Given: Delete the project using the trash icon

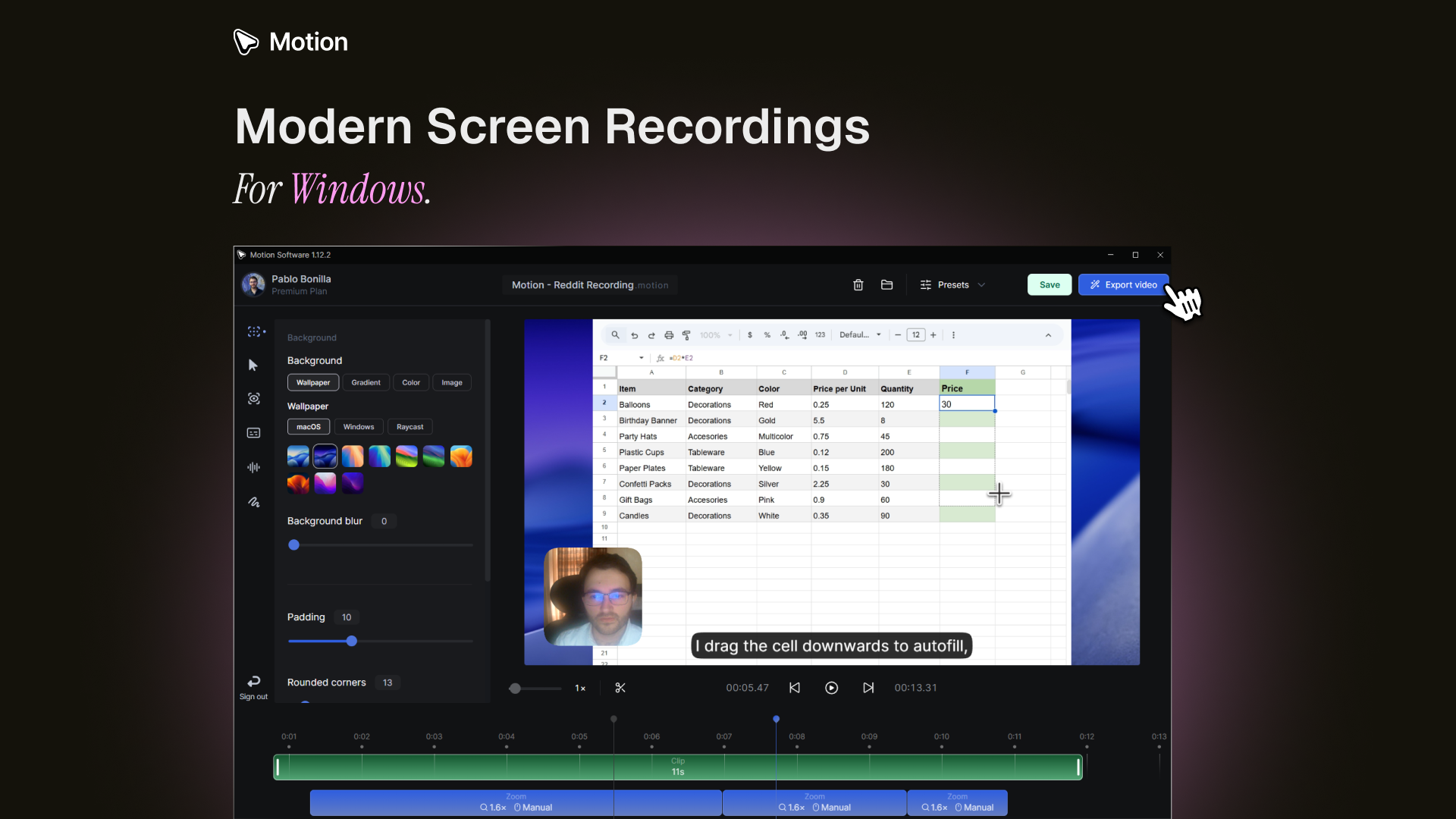Looking at the screenshot, I should [x=858, y=284].
